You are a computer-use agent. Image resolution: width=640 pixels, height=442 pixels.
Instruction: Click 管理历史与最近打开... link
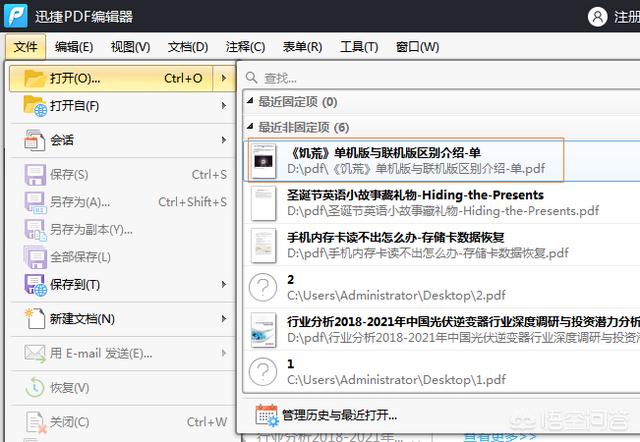tap(339, 416)
